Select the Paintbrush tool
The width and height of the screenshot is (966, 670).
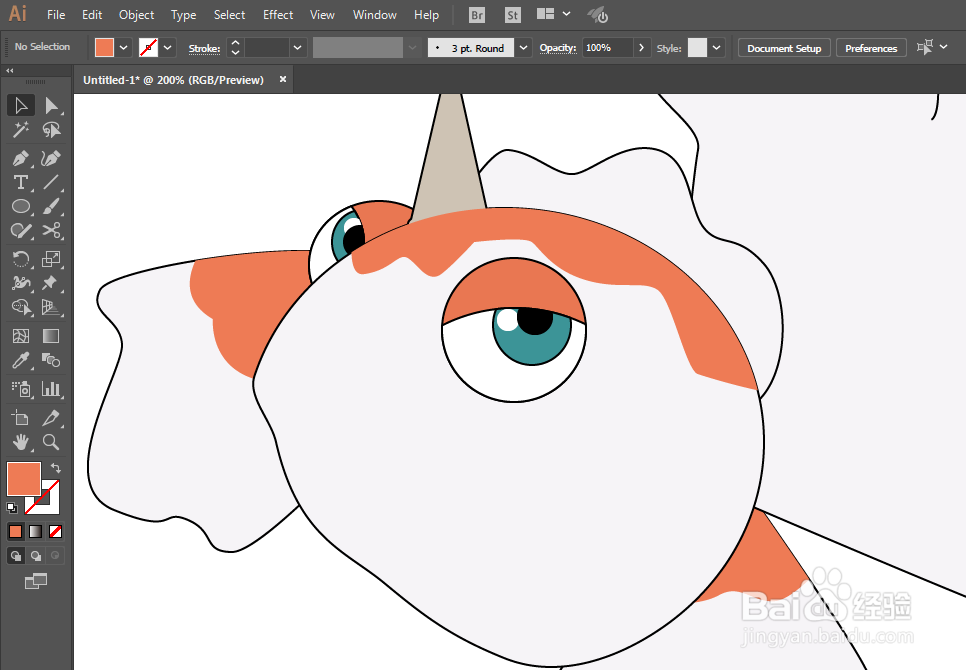51,206
